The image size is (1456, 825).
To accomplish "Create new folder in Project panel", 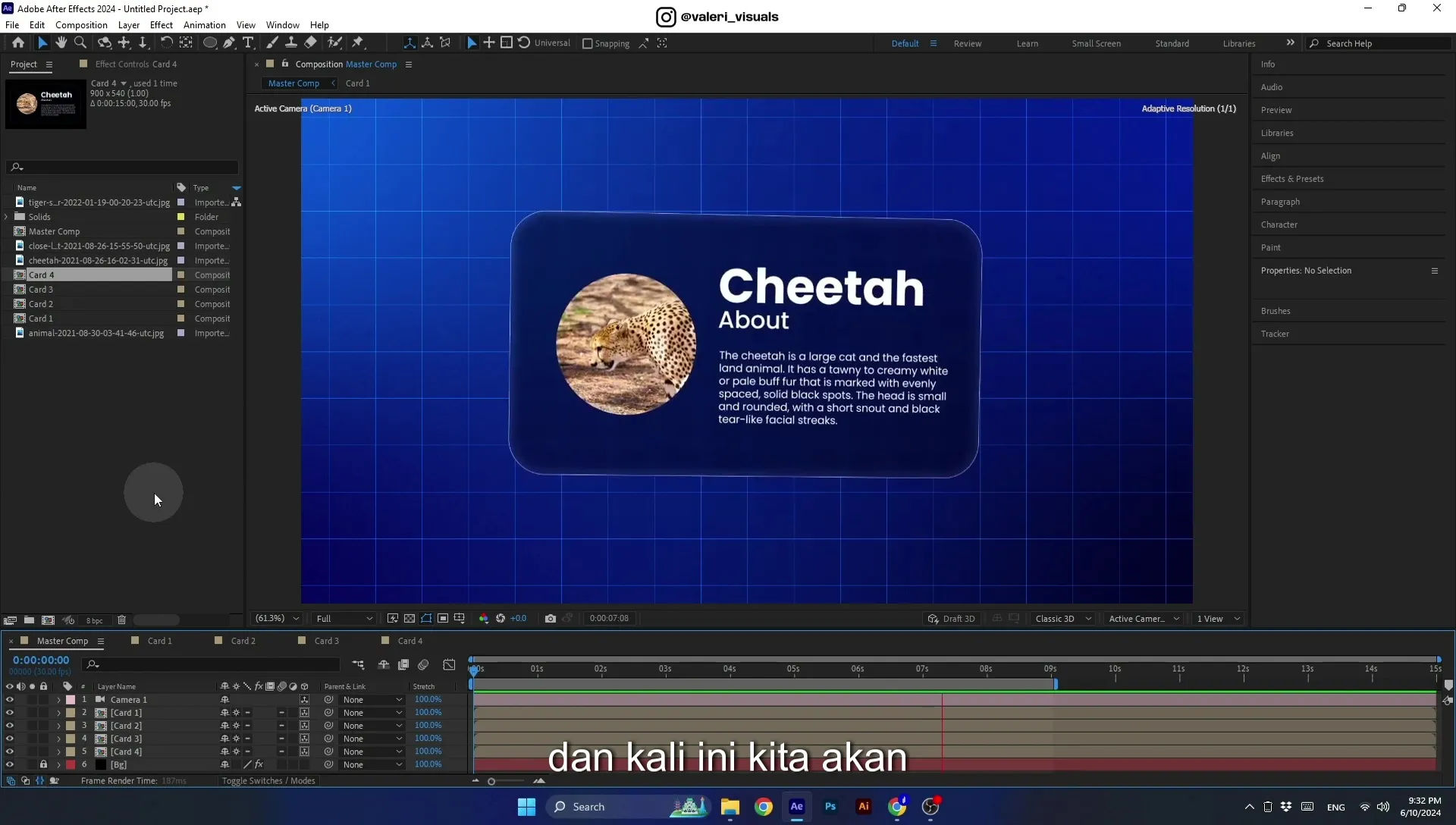I will [29, 620].
